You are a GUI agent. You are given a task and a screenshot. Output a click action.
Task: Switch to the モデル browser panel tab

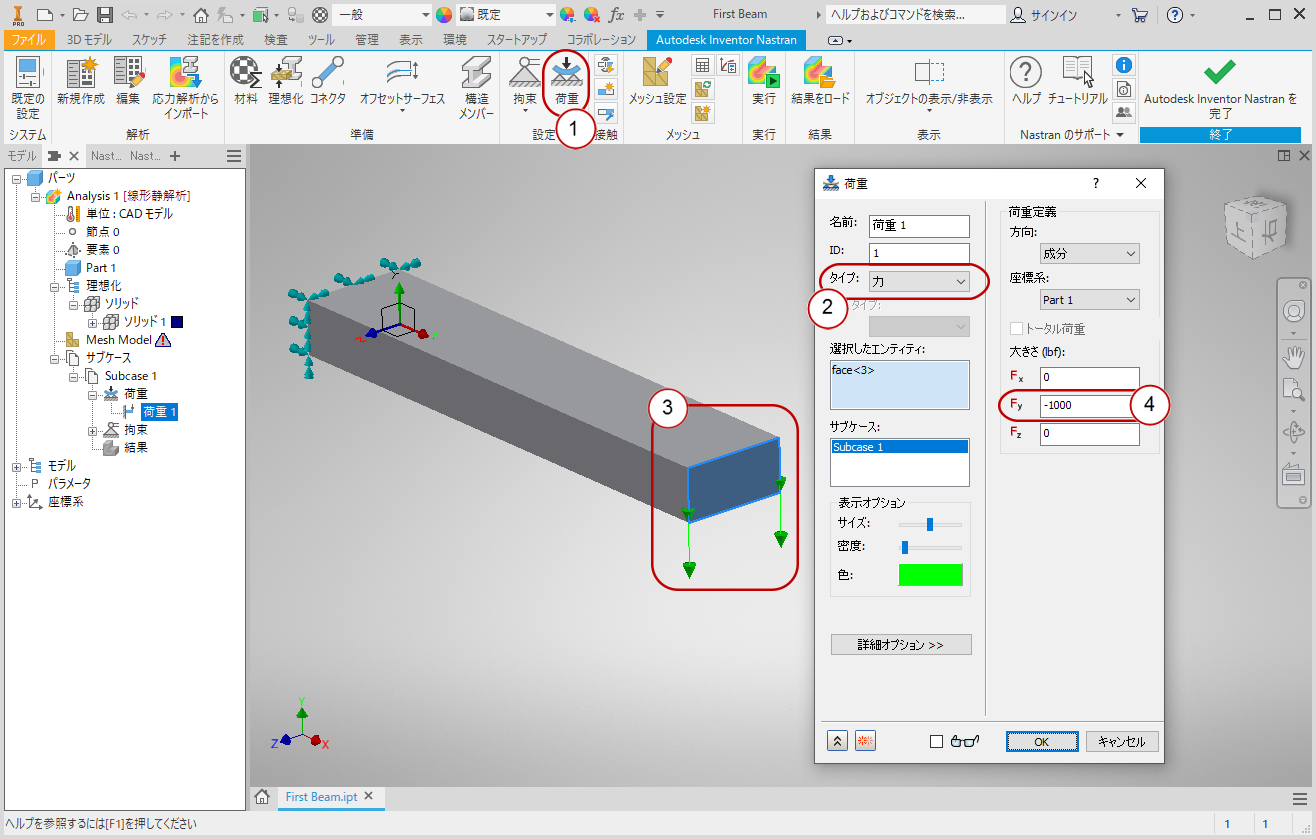click(x=21, y=156)
